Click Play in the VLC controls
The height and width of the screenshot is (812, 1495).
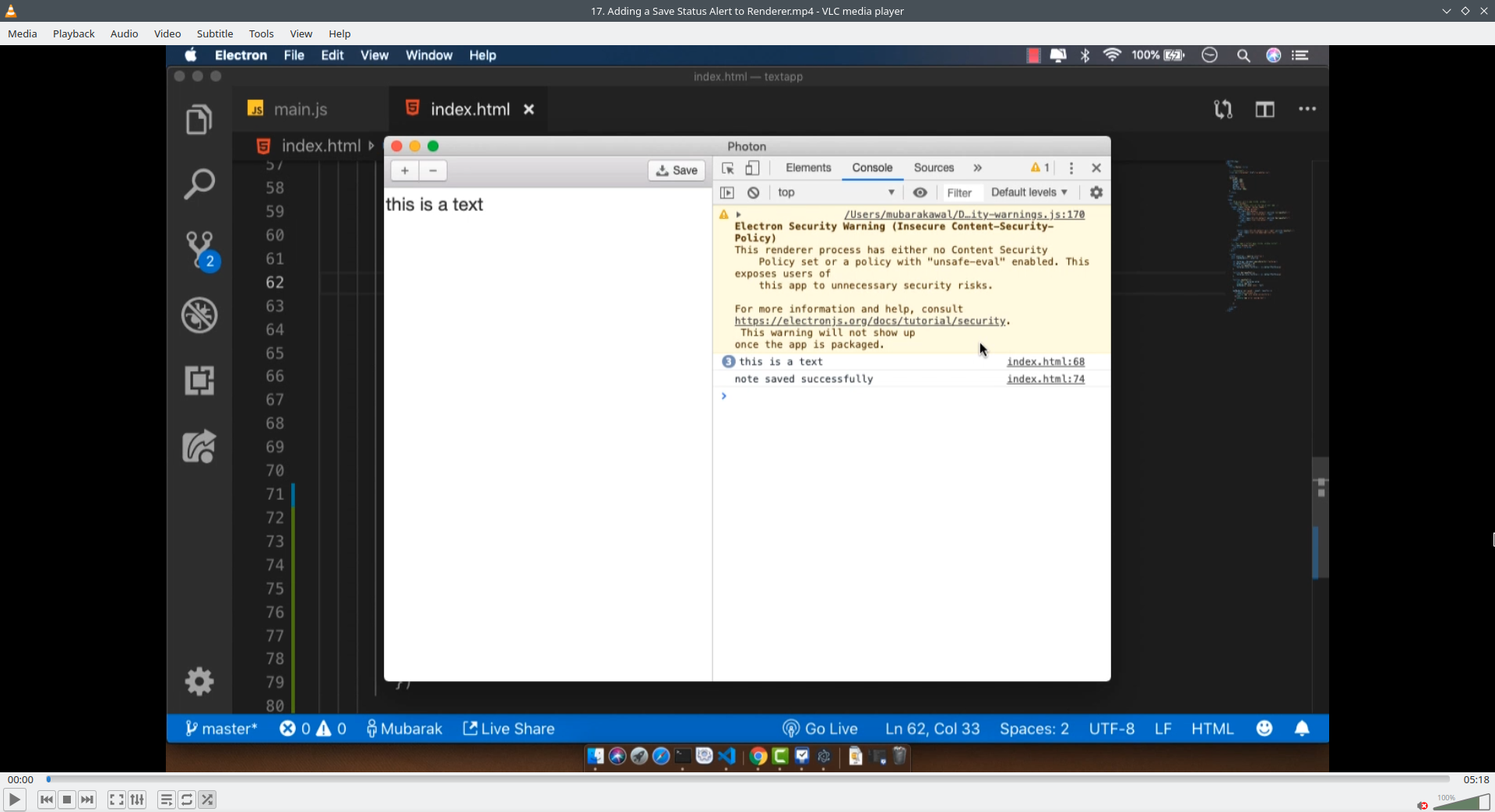coord(15,800)
